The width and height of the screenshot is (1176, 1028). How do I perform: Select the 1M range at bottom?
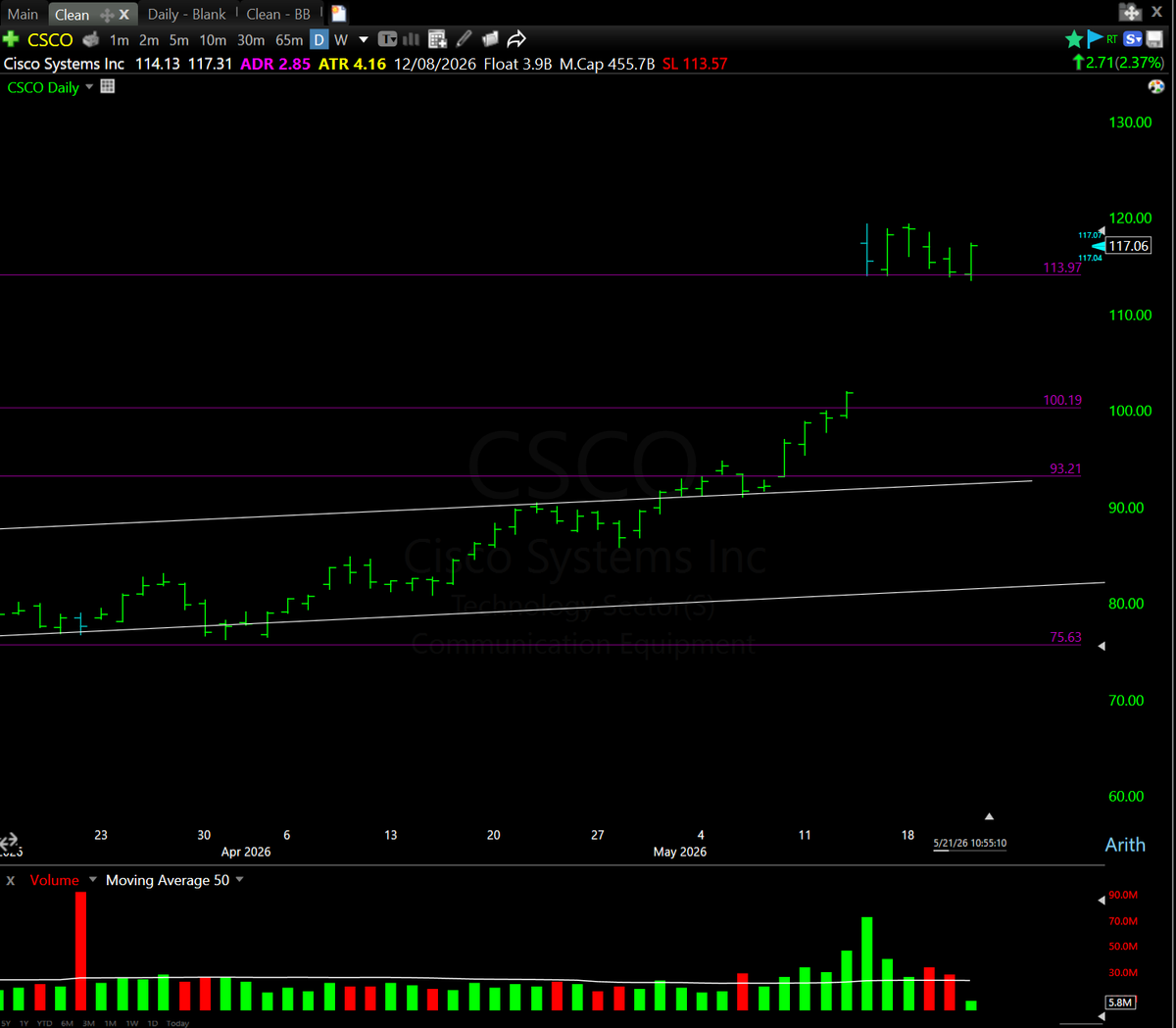pyautogui.click(x=110, y=1023)
